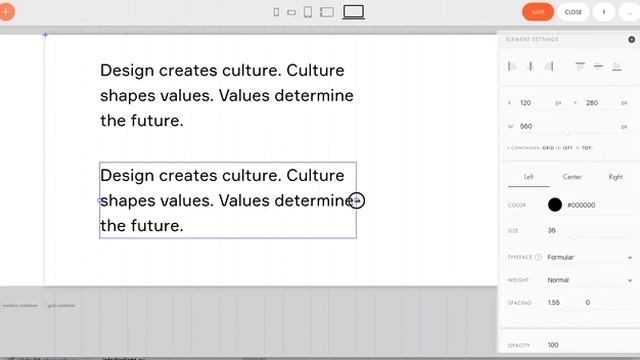The image size is (640, 360).
Task: Click the orange plus add-element button
Action: (x=6, y=12)
